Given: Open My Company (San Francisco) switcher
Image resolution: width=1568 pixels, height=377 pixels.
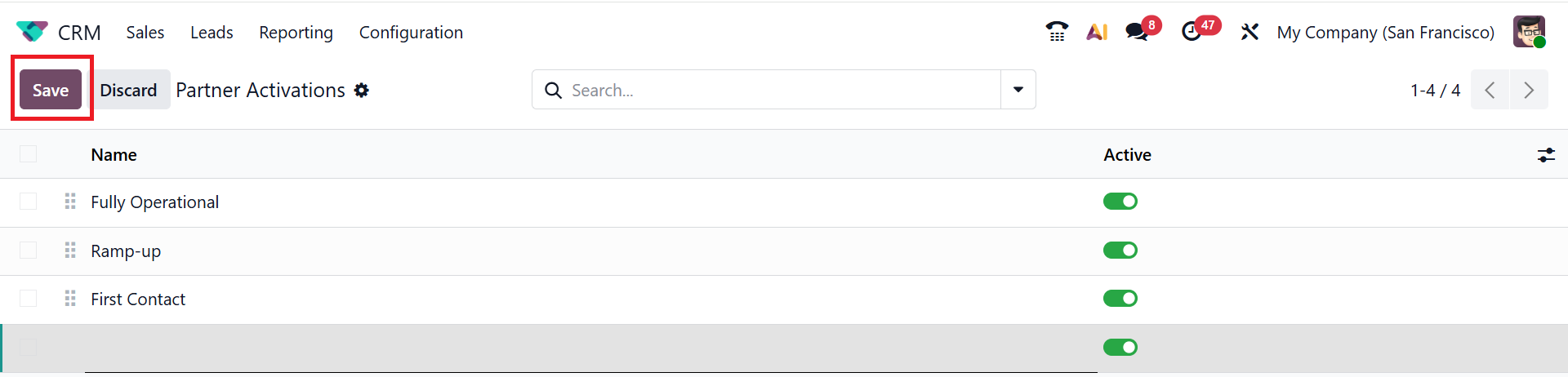Looking at the screenshot, I should click(1385, 33).
